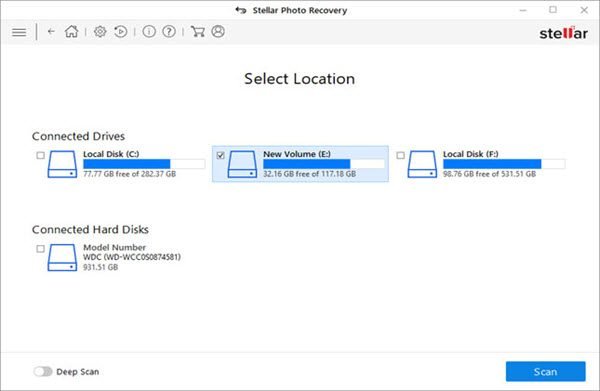The image size is (600, 391).
Task: Click the "Model Number" label
Action: [x=114, y=248]
